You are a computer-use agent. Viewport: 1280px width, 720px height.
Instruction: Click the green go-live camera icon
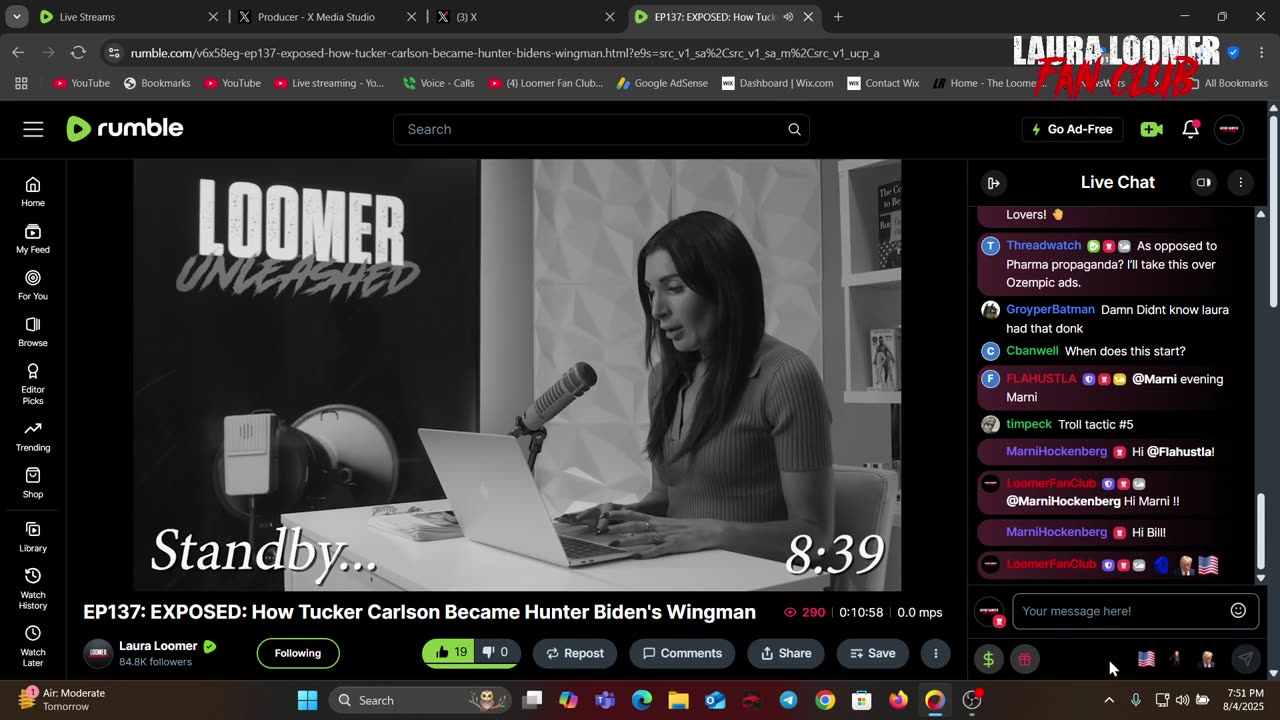tap(1151, 129)
